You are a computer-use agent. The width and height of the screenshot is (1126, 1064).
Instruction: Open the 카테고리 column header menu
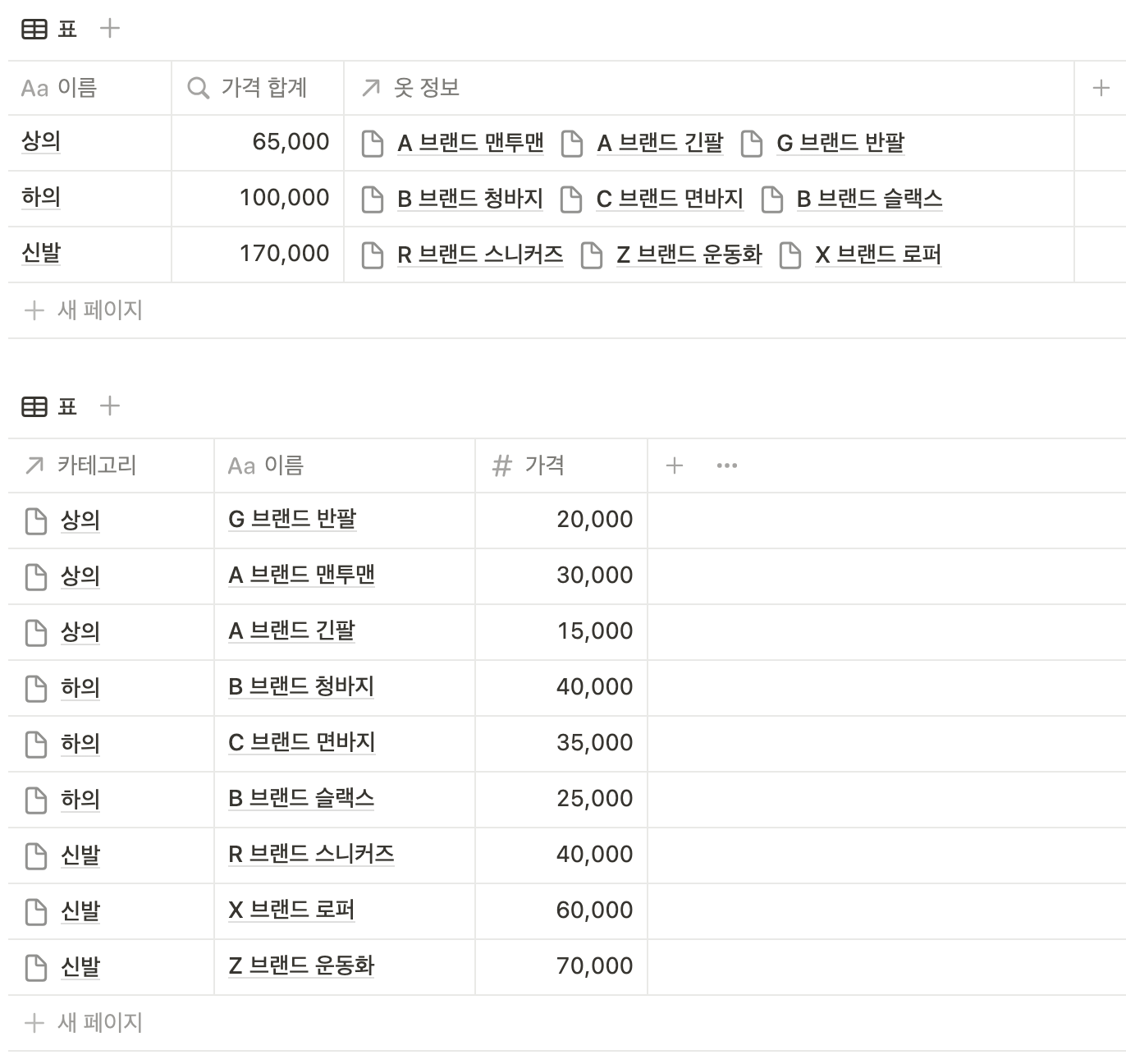pos(111,465)
